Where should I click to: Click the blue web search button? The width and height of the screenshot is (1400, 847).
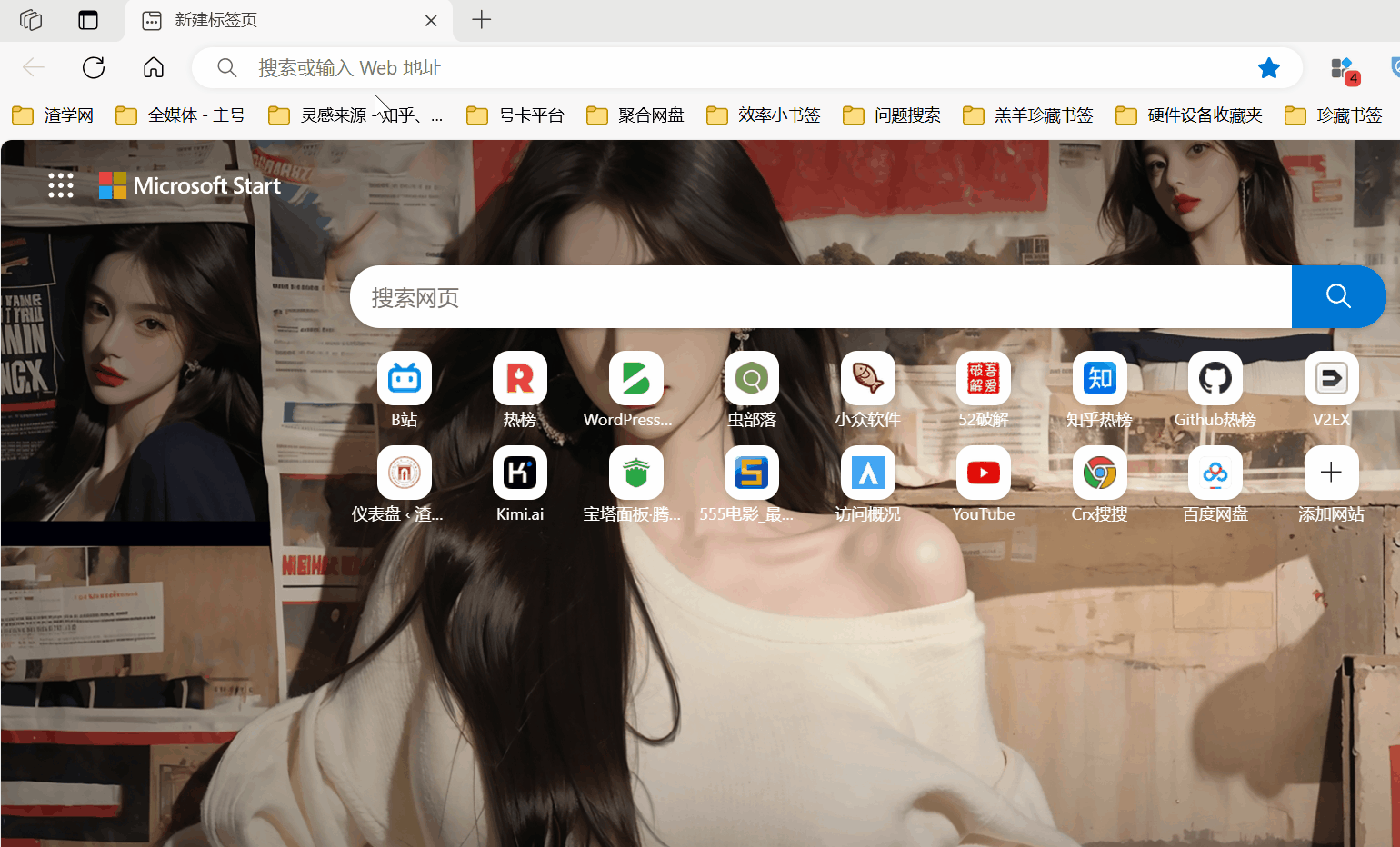coord(1338,296)
